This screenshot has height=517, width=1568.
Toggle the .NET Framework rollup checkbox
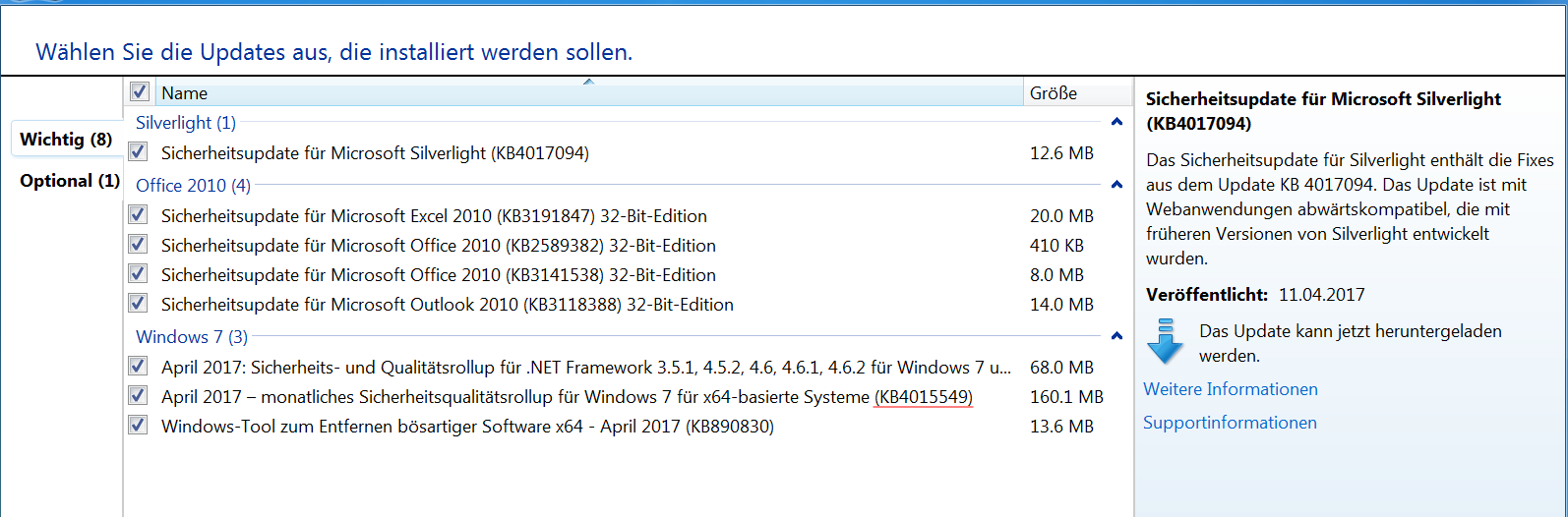[x=138, y=367]
